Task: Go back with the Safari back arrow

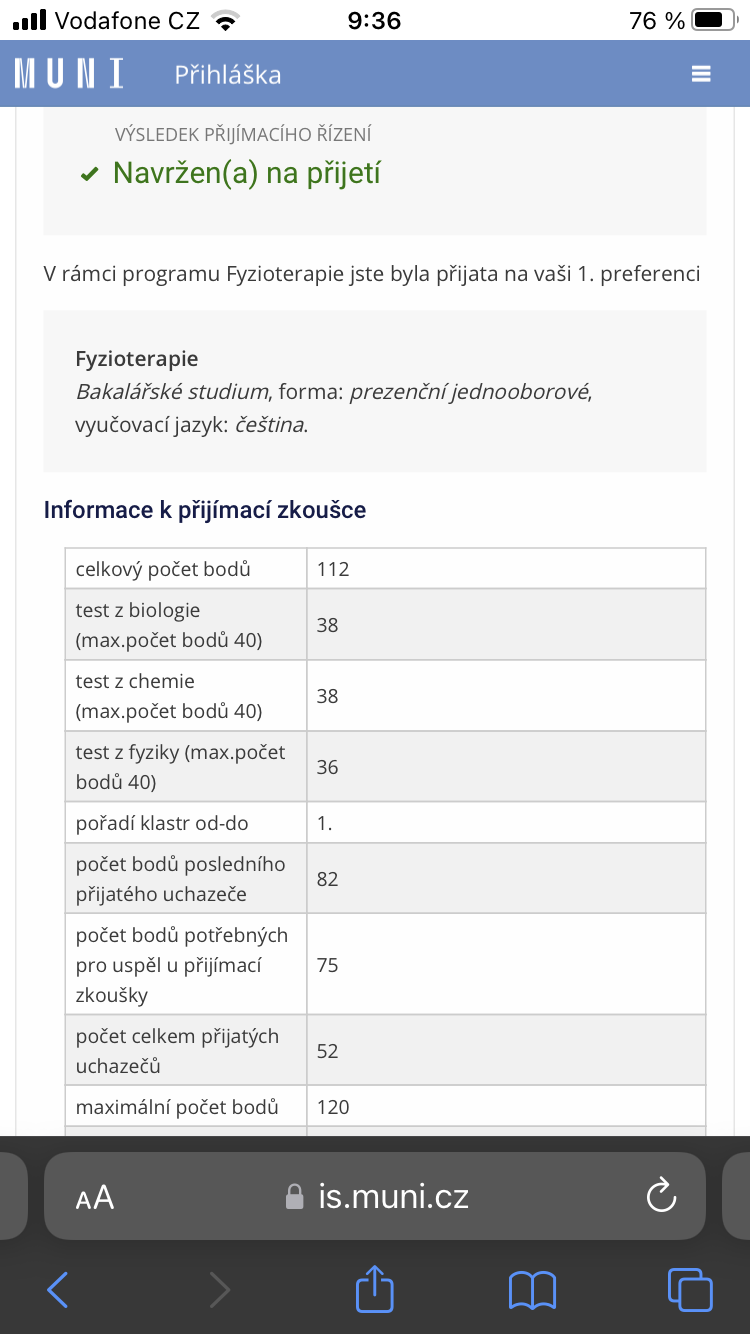Action: 58,1290
